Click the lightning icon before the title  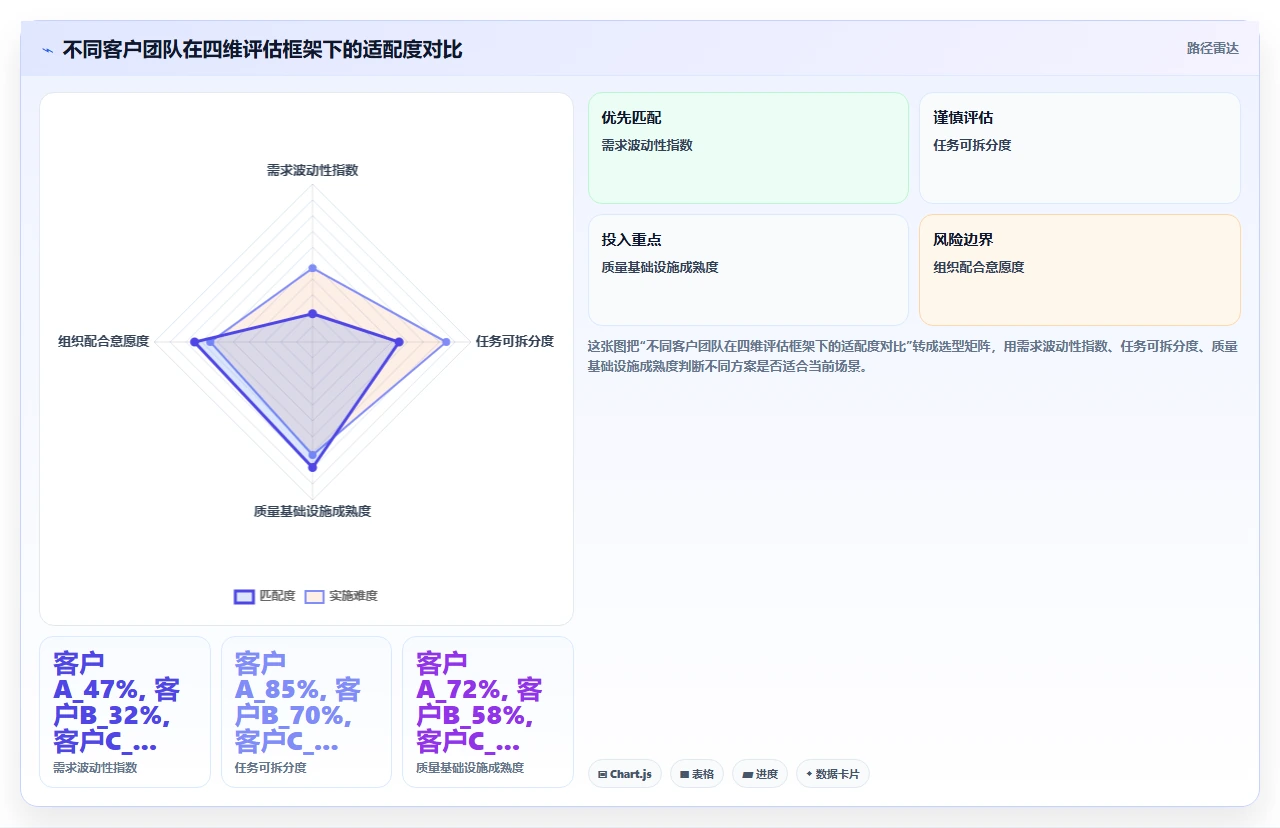[x=48, y=50]
